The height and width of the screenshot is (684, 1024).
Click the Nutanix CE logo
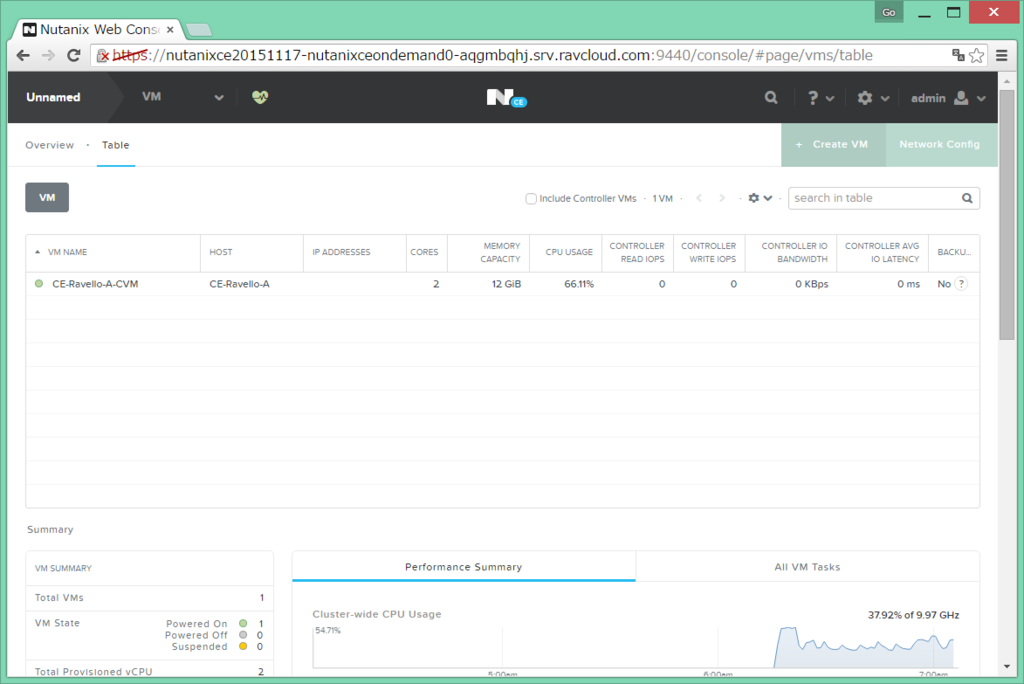tap(506, 98)
